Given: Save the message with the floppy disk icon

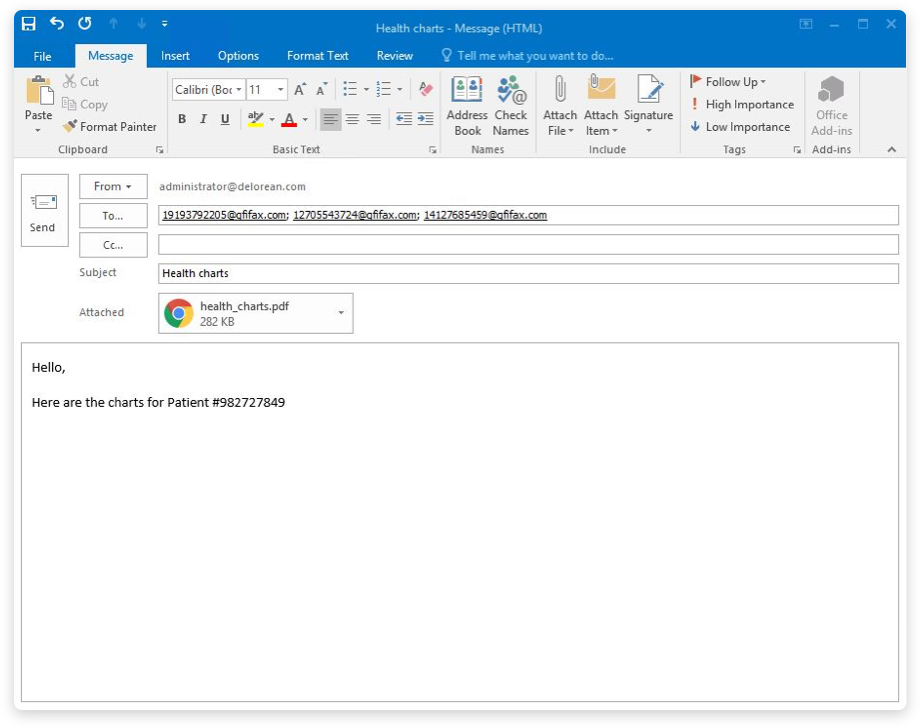Looking at the screenshot, I should coord(29,23).
